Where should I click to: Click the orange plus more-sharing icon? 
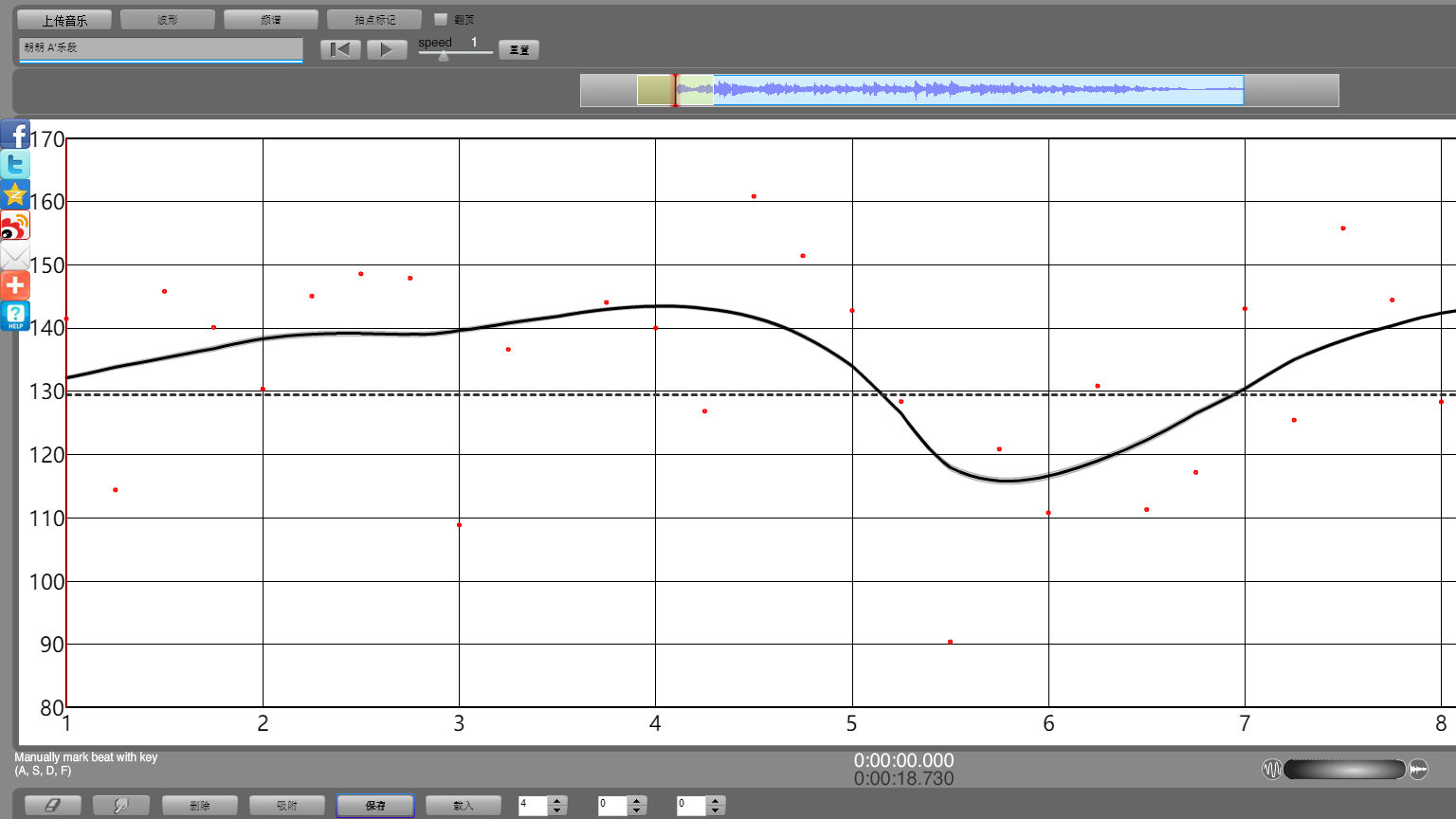(x=15, y=285)
